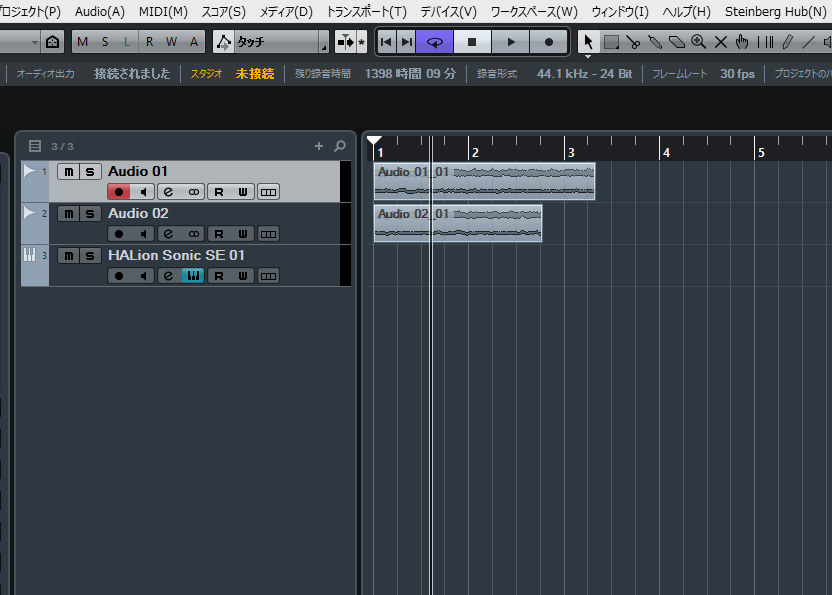Toggle the Auto-Scroll button
This screenshot has width=832, height=595.
coord(345,42)
